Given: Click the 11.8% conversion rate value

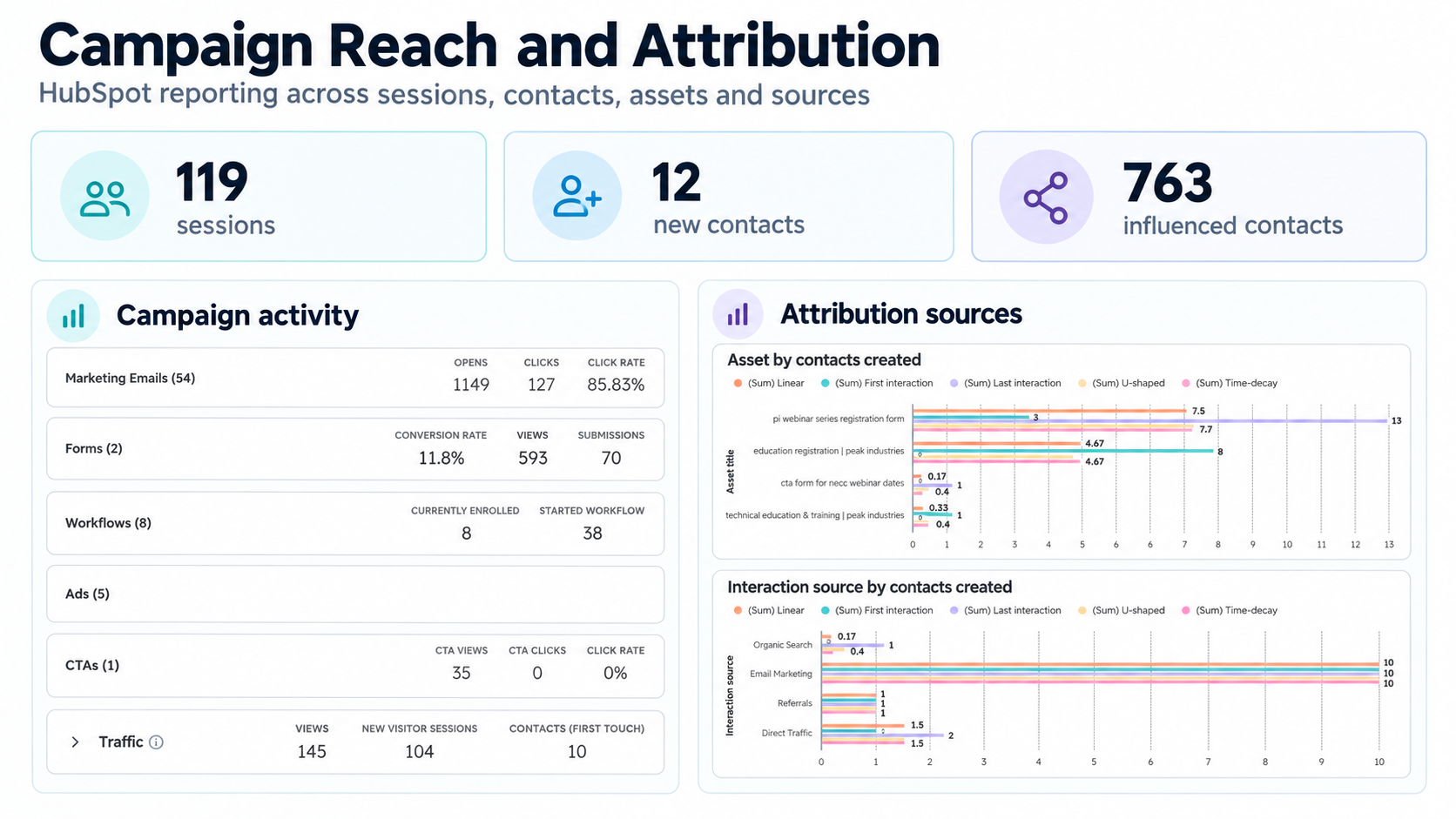Looking at the screenshot, I should click(442, 458).
